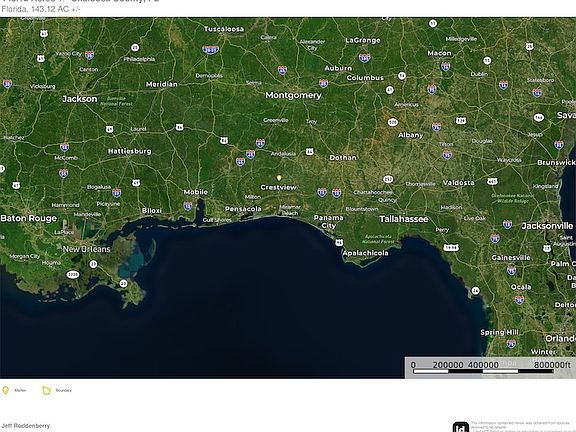This screenshot has height=432, width=576.
Task: Click the Land id logo icon
Action: 461,427
